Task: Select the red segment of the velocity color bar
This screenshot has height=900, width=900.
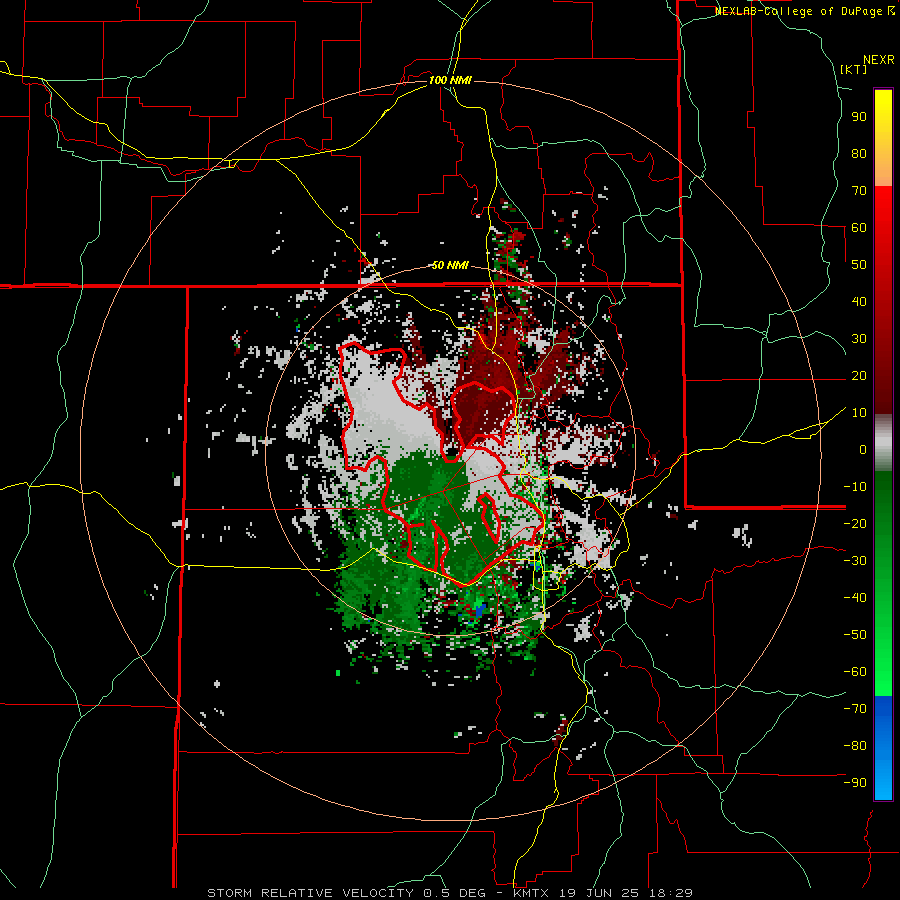Action: click(883, 300)
